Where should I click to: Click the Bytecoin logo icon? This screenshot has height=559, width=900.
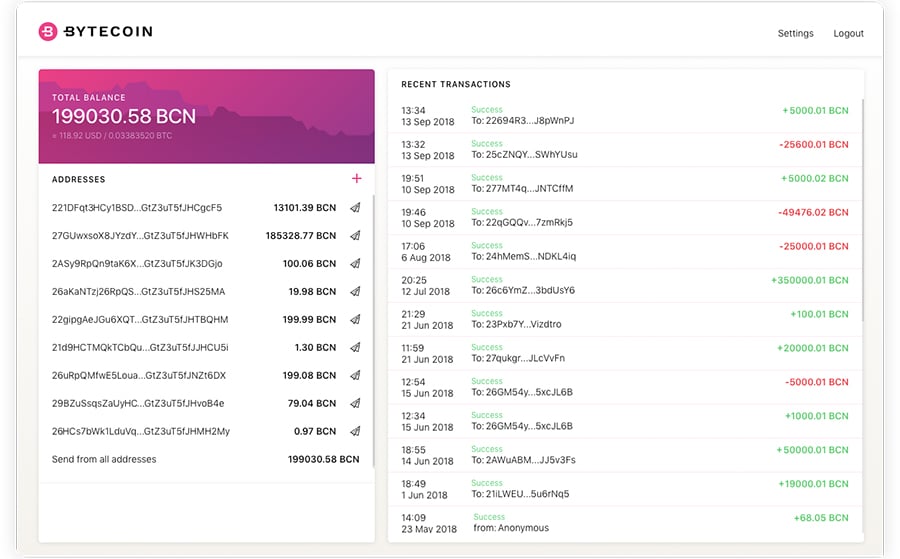pyautogui.click(x=48, y=32)
